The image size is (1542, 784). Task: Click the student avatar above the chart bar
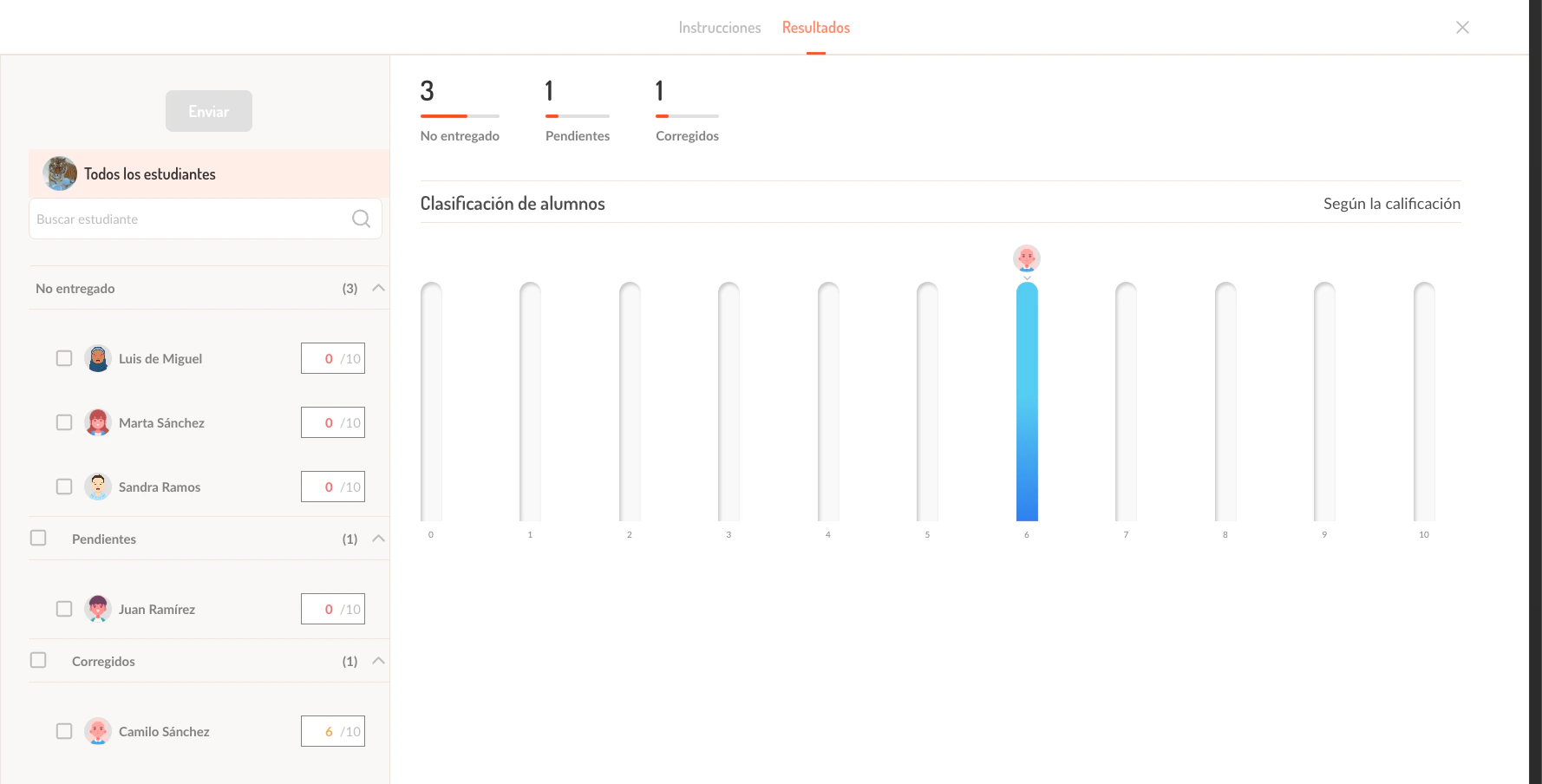click(1027, 258)
